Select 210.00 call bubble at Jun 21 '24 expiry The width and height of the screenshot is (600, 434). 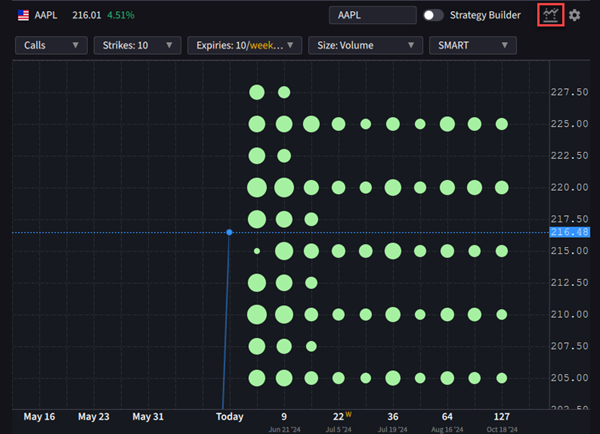[284, 315]
